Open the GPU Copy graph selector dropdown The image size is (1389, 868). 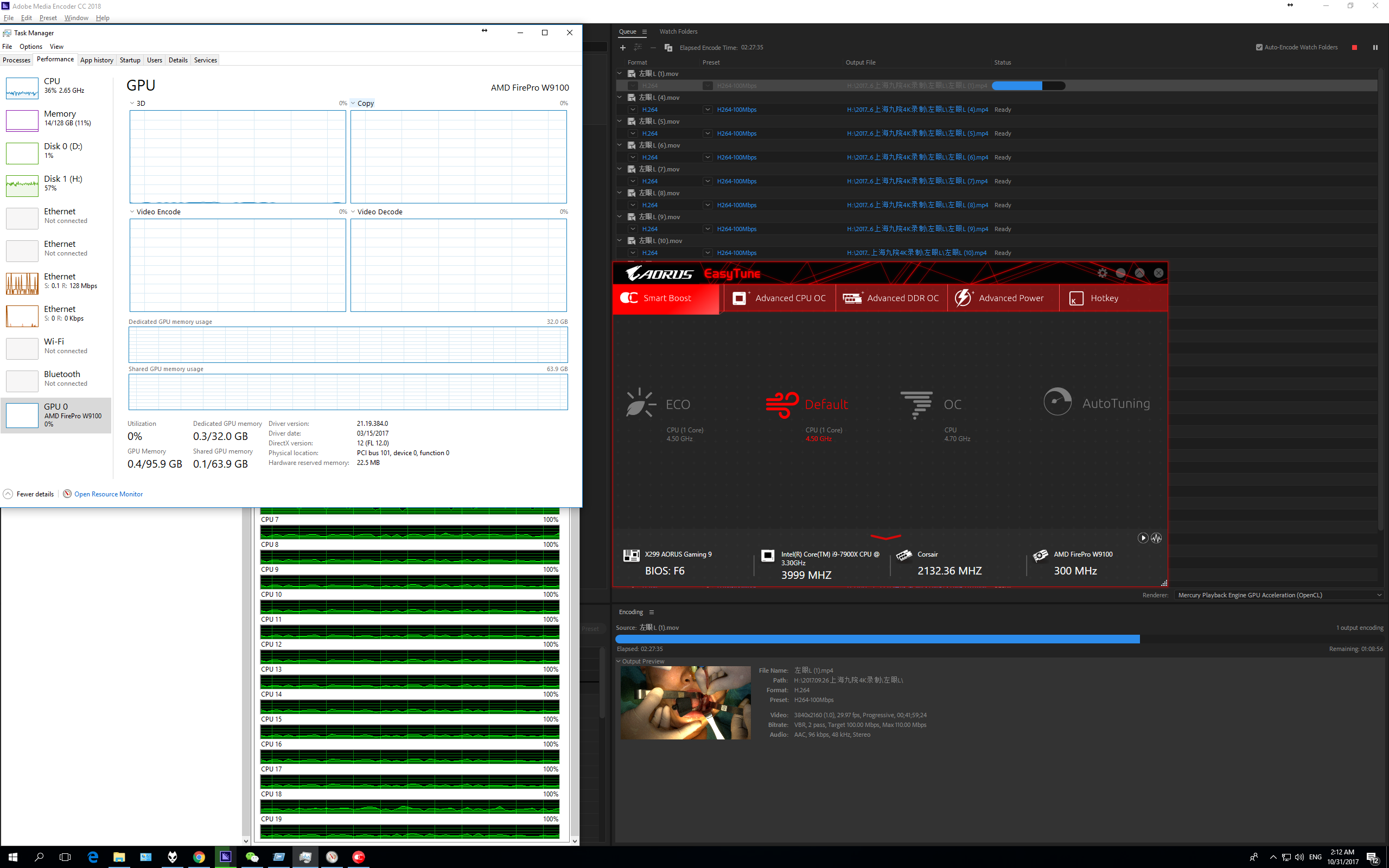click(x=353, y=103)
